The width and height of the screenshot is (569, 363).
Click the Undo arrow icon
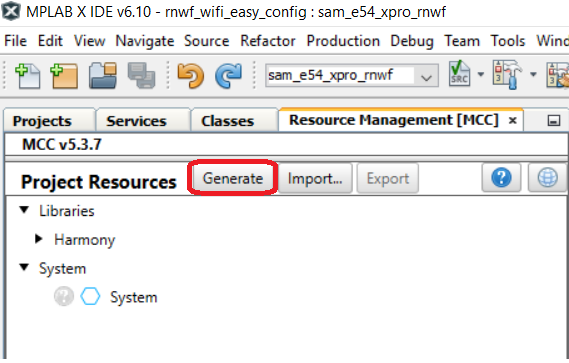(191, 76)
